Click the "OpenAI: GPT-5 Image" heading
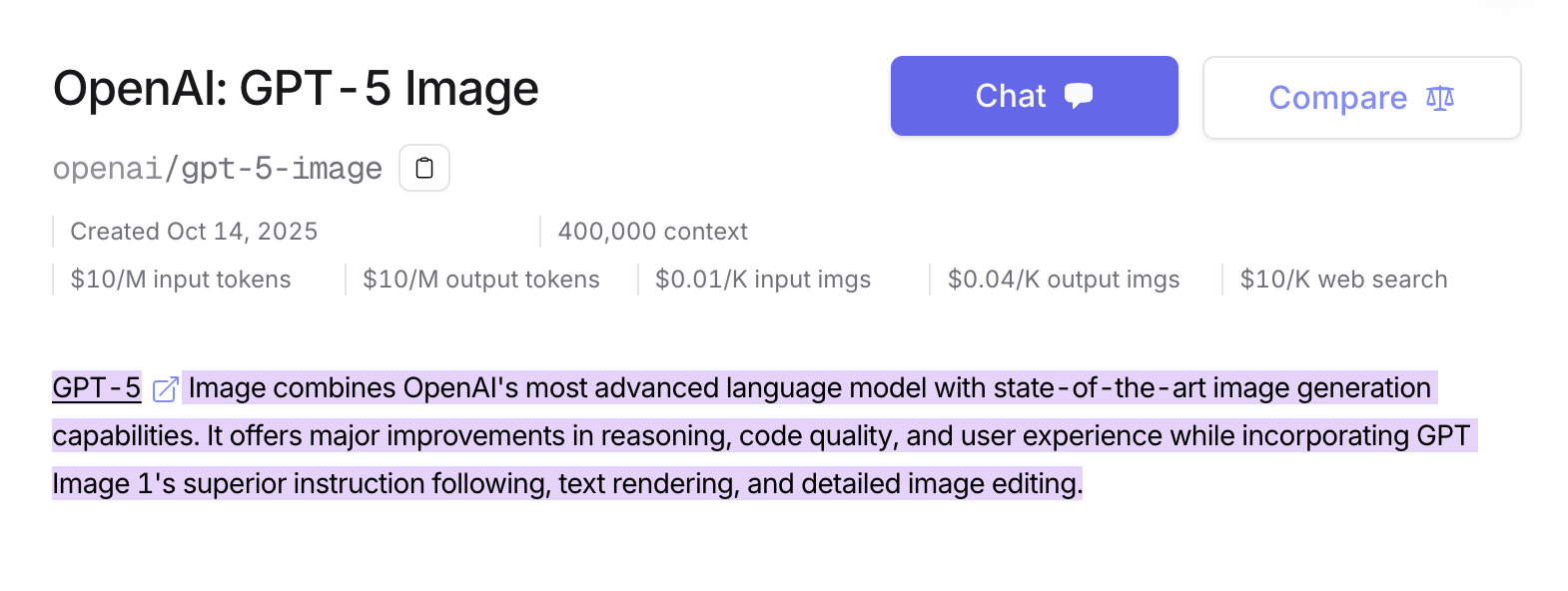The width and height of the screenshot is (1568, 591). (x=296, y=88)
